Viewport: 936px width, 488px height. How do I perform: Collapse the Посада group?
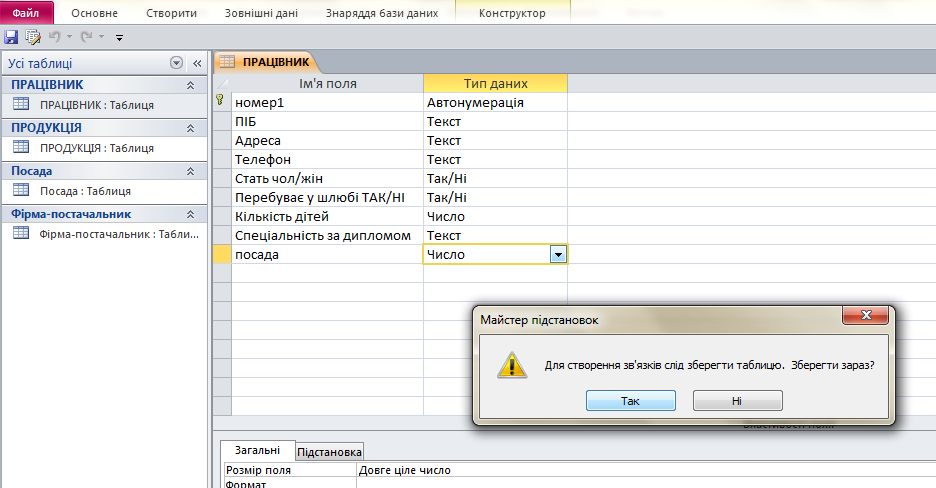click(x=190, y=171)
